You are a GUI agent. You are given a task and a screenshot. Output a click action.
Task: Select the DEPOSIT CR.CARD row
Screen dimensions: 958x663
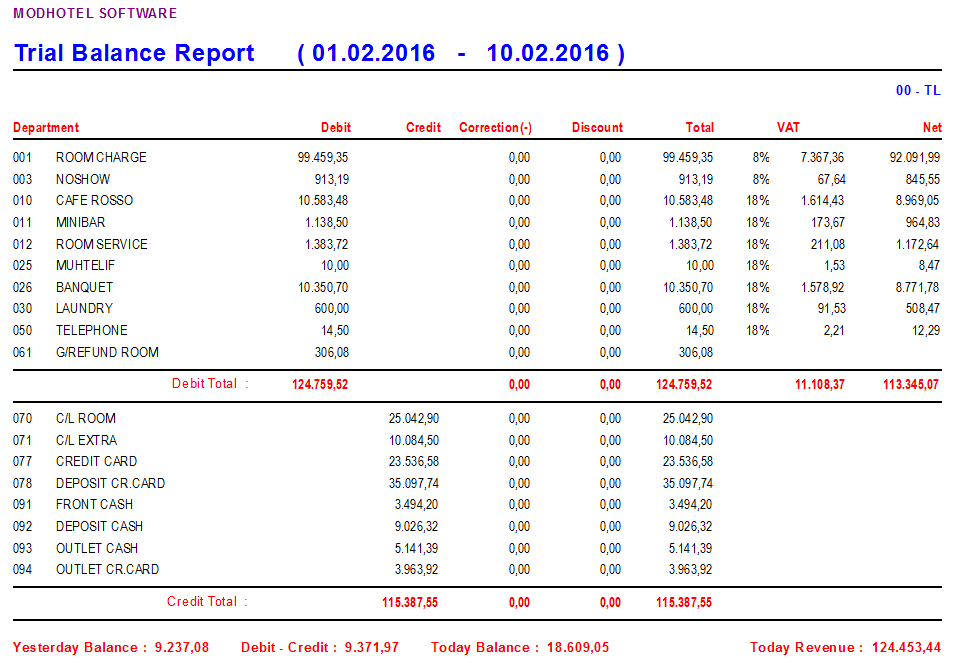[x=110, y=484]
